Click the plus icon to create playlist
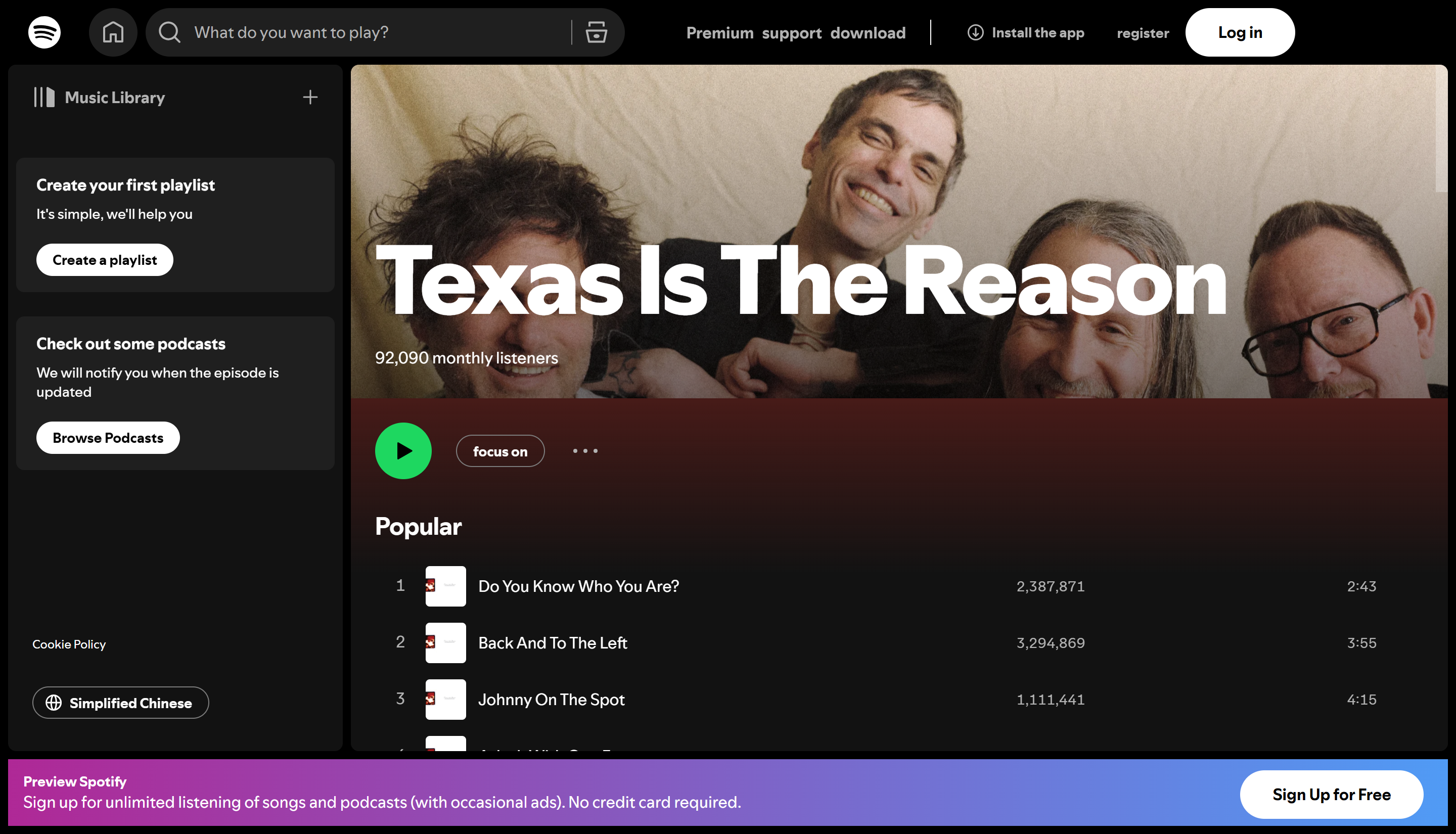 [x=310, y=98]
